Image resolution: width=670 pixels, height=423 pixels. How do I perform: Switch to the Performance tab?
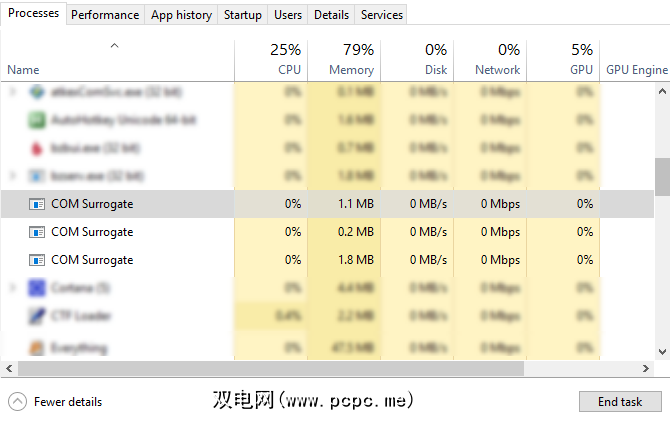[x=105, y=15]
